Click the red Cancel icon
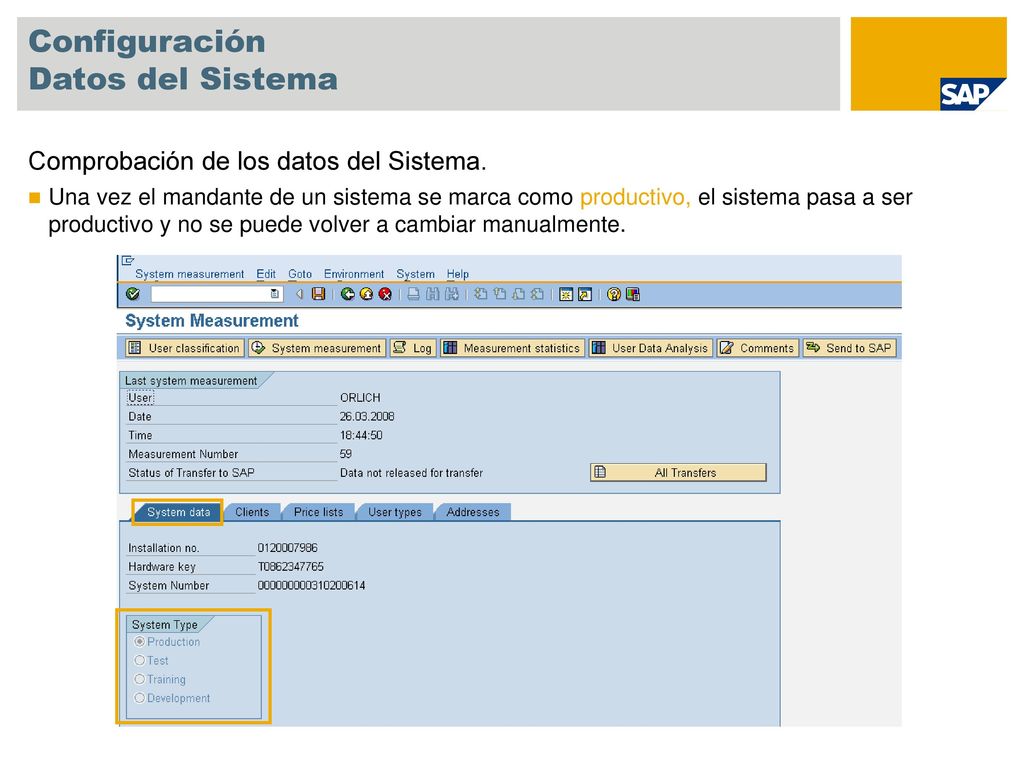The height and width of the screenshot is (768, 1024). (385, 295)
